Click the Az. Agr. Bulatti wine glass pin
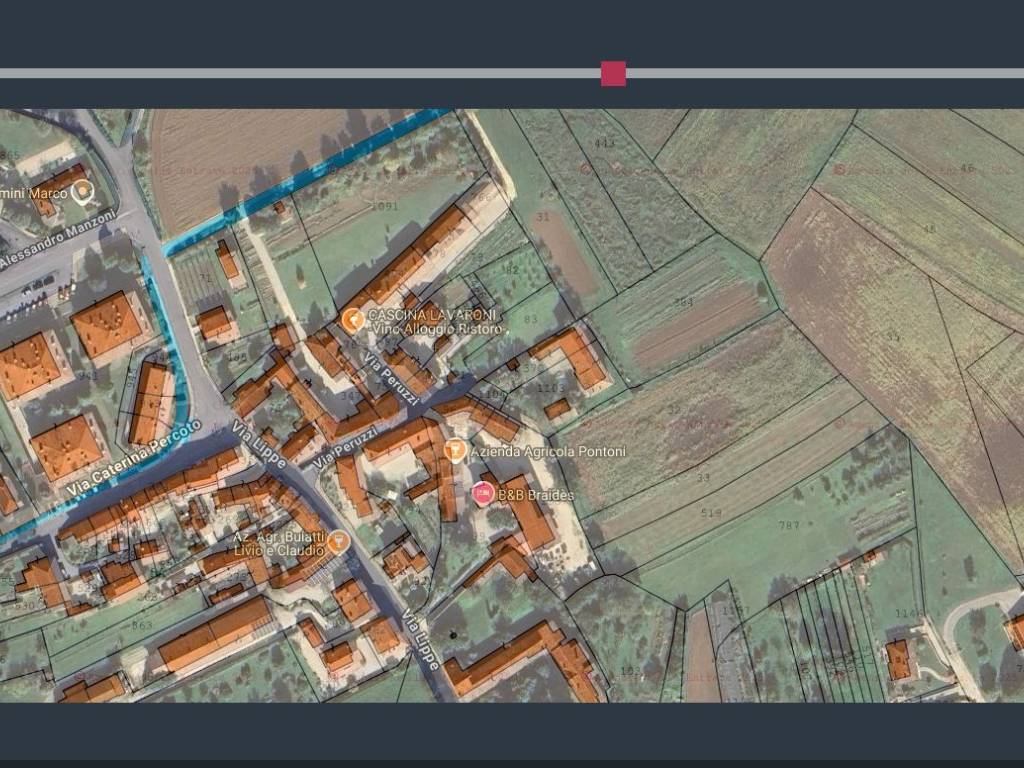1024x768 pixels. tap(339, 542)
